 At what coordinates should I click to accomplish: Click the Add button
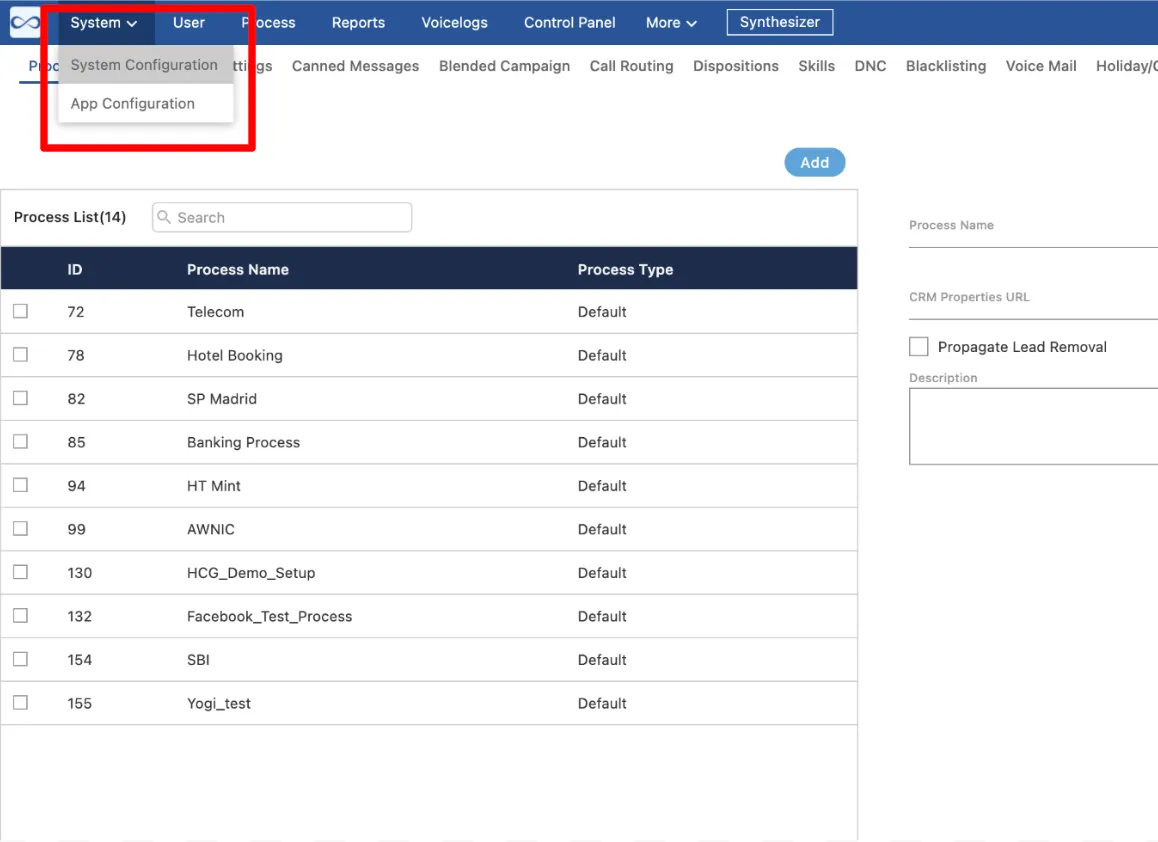815,162
